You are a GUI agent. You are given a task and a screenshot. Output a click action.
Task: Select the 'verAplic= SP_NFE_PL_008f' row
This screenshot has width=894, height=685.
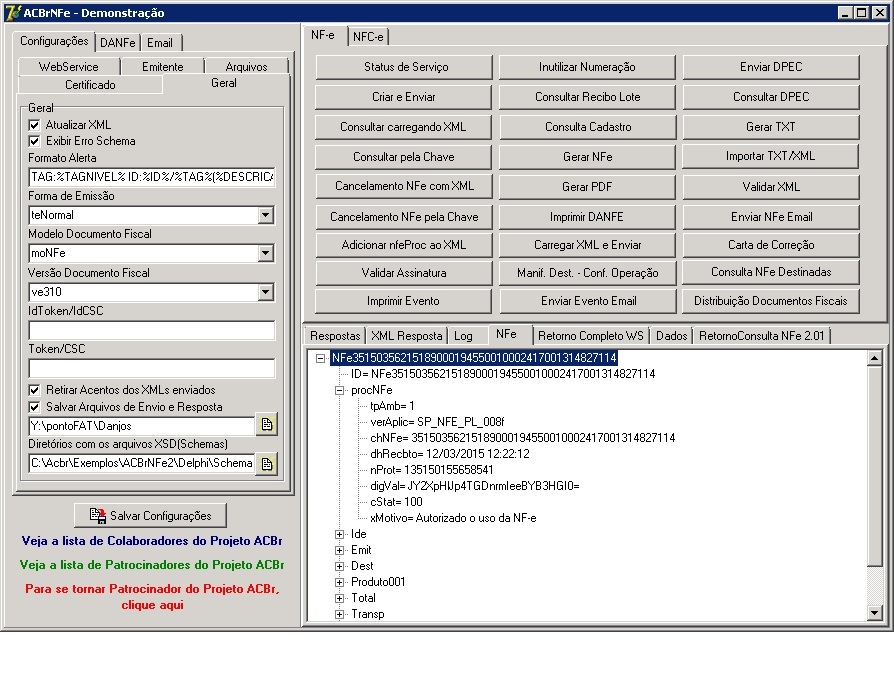coord(437,423)
